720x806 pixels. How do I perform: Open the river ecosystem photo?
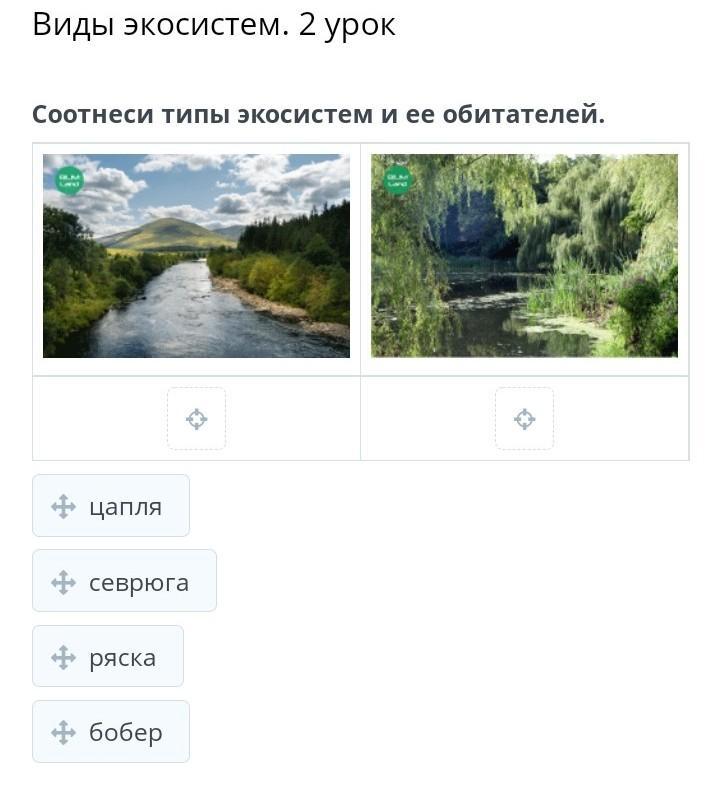click(196, 256)
